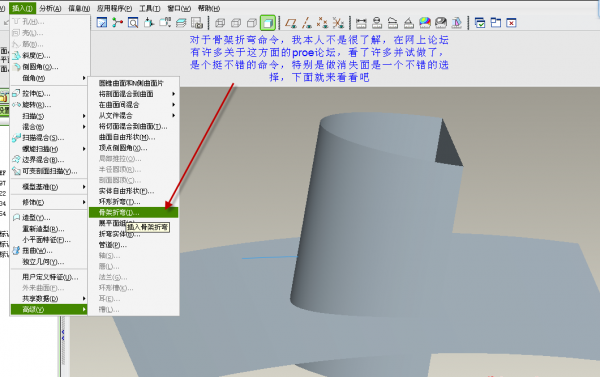Choose 可变剖面扫描(V)... entry

click(50, 171)
